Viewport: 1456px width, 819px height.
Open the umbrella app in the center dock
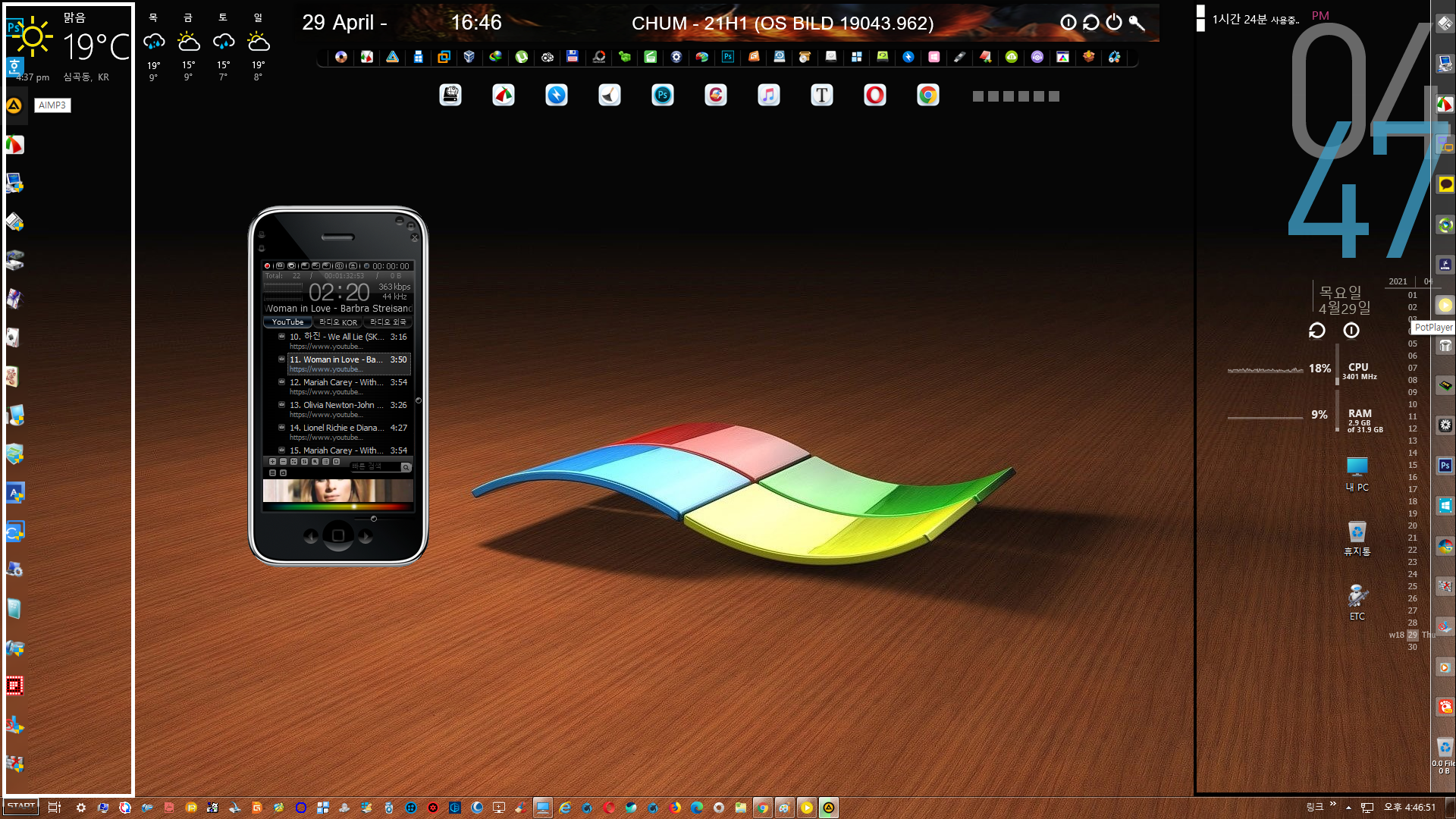(504, 95)
